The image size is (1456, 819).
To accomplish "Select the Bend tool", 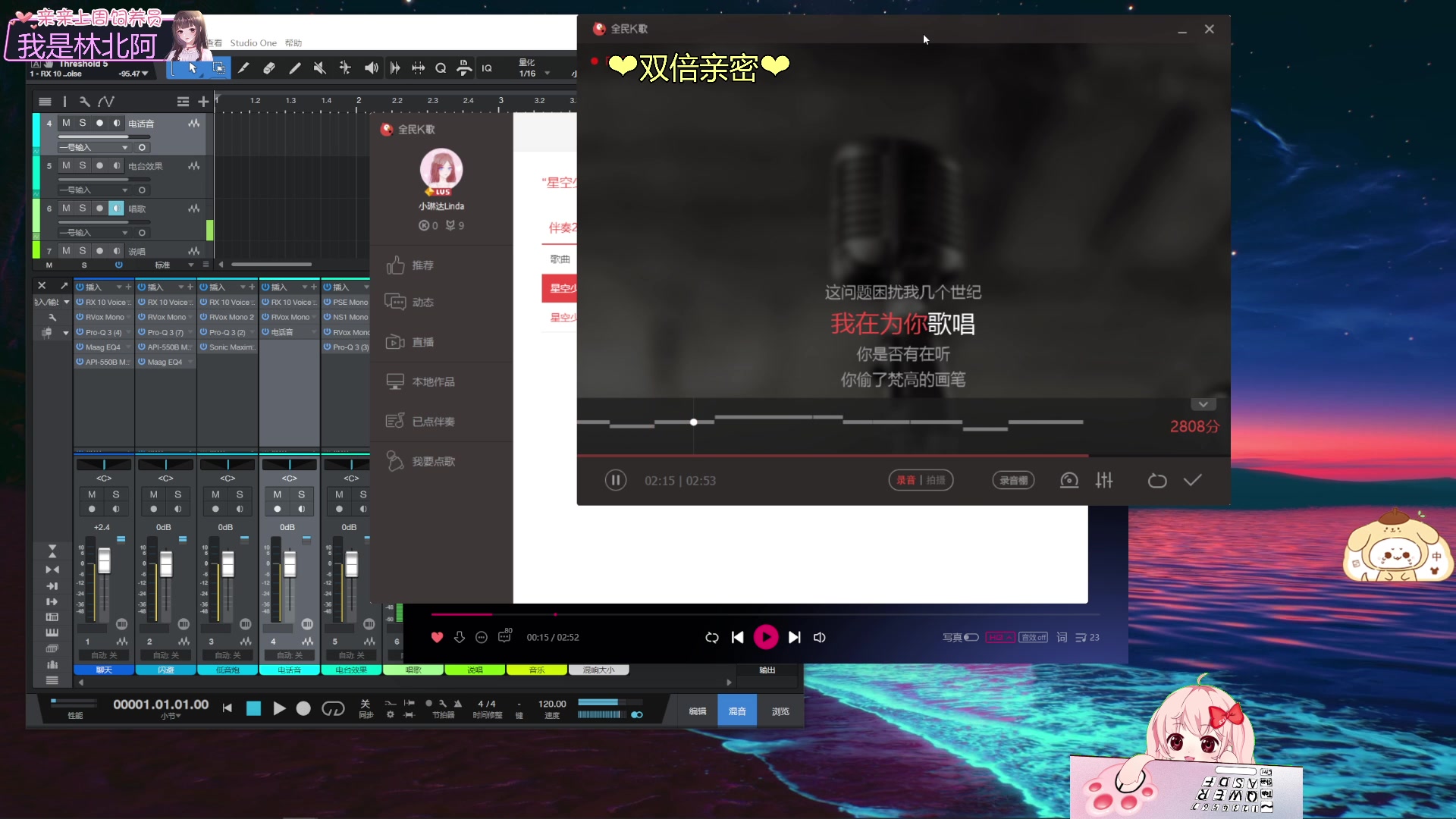I will point(345,68).
